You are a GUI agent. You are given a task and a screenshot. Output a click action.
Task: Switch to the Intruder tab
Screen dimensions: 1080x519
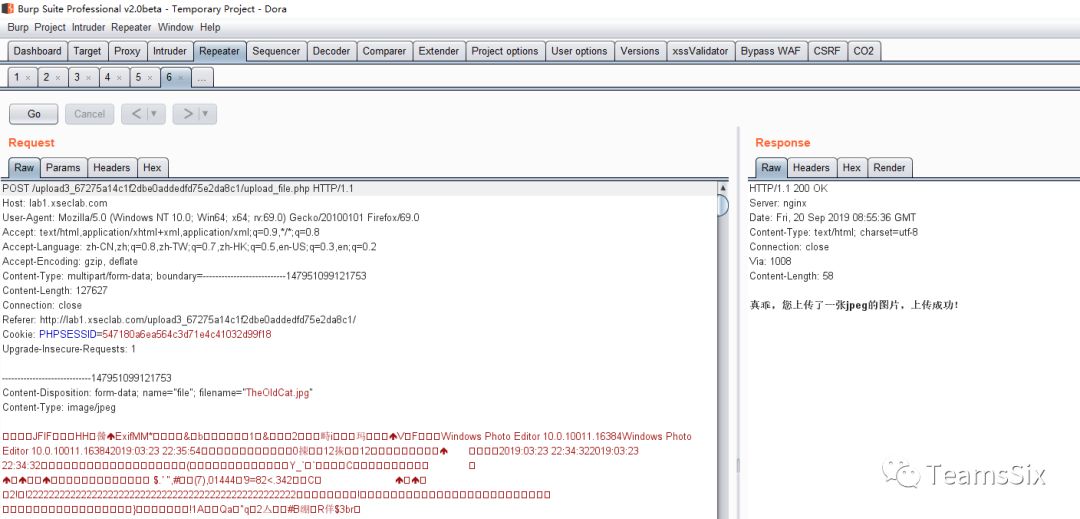click(x=169, y=51)
